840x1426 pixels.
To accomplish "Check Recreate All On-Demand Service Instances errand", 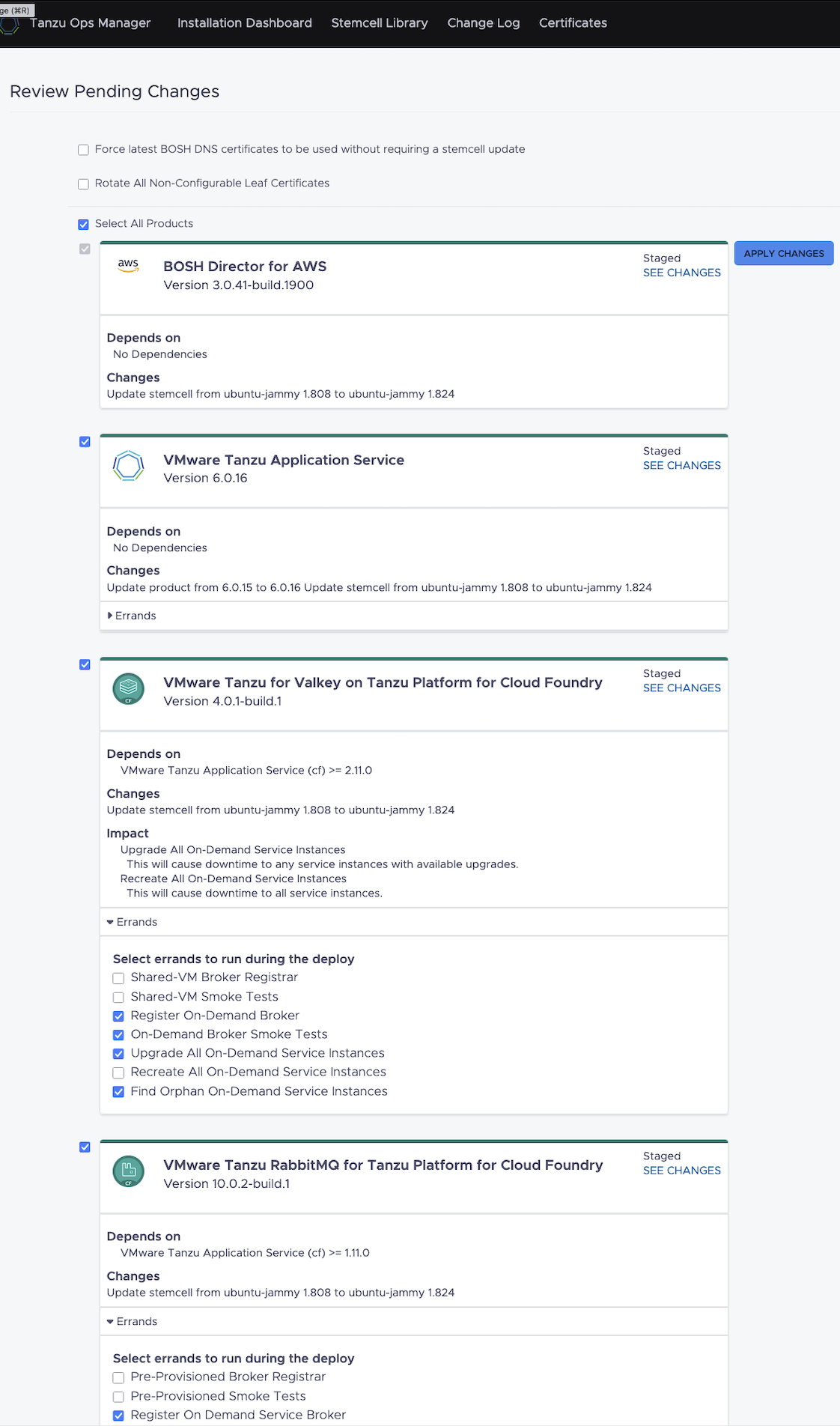I will coord(118,1072).
